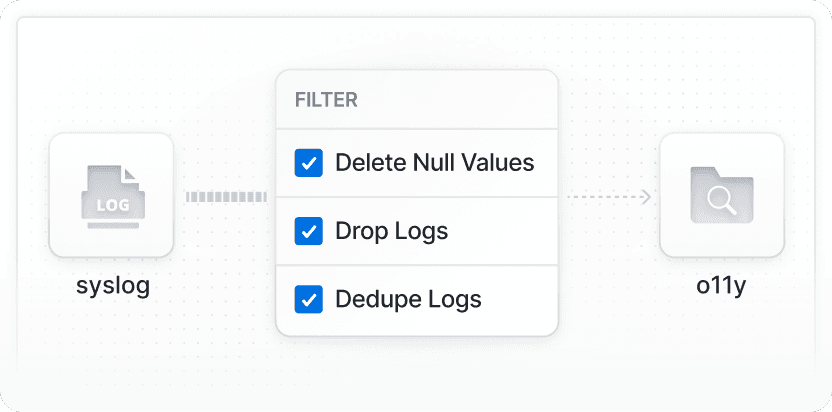Uncheck the Delete Null Values checkbox
This screenshot has width=832, height=412.
click(308, 163)
